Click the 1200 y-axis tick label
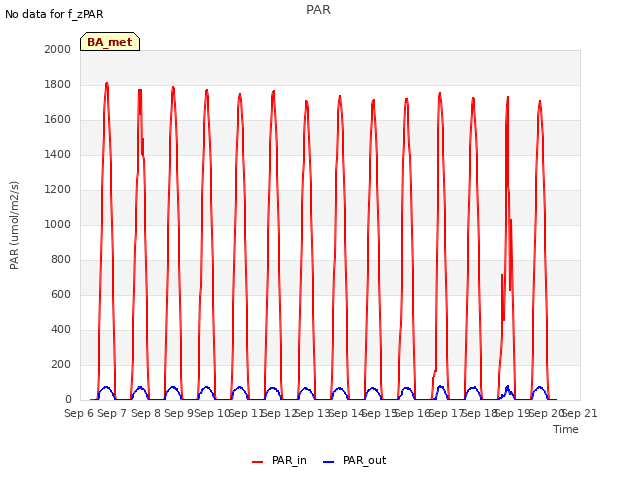The width and height of the screenshot is (640, 480). coord(58,189)
